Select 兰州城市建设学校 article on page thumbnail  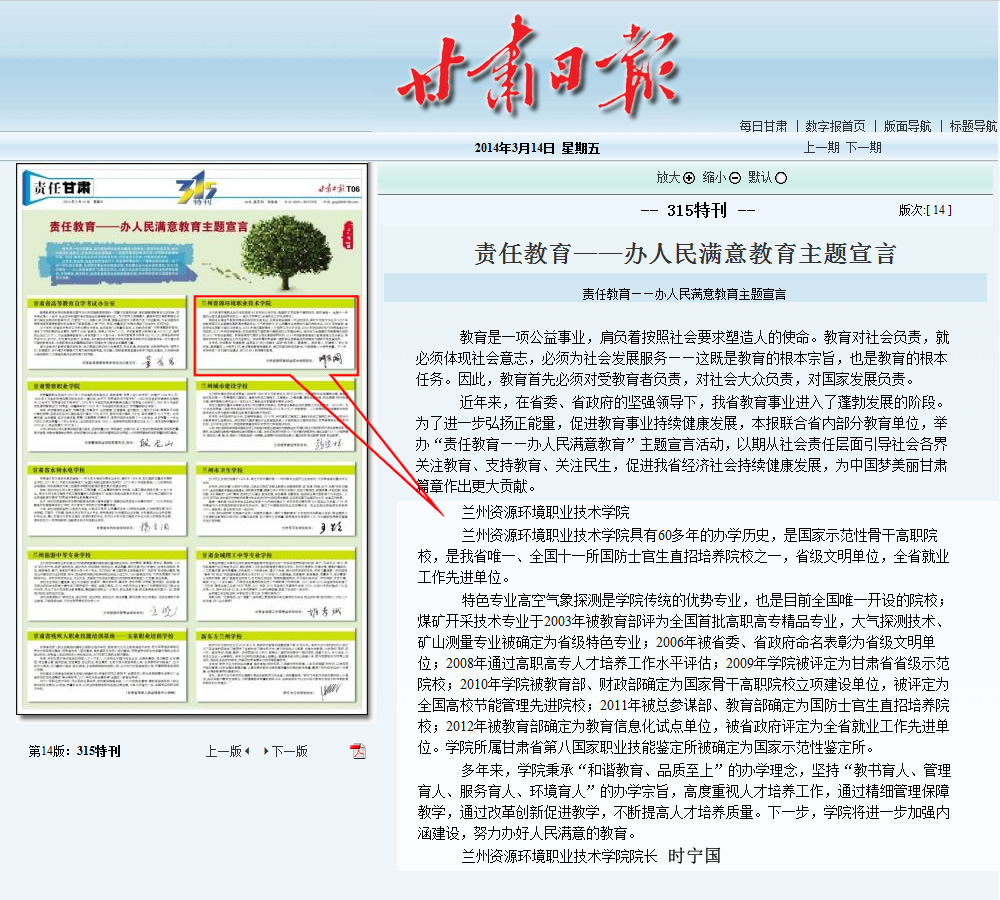tap(276, 417)
